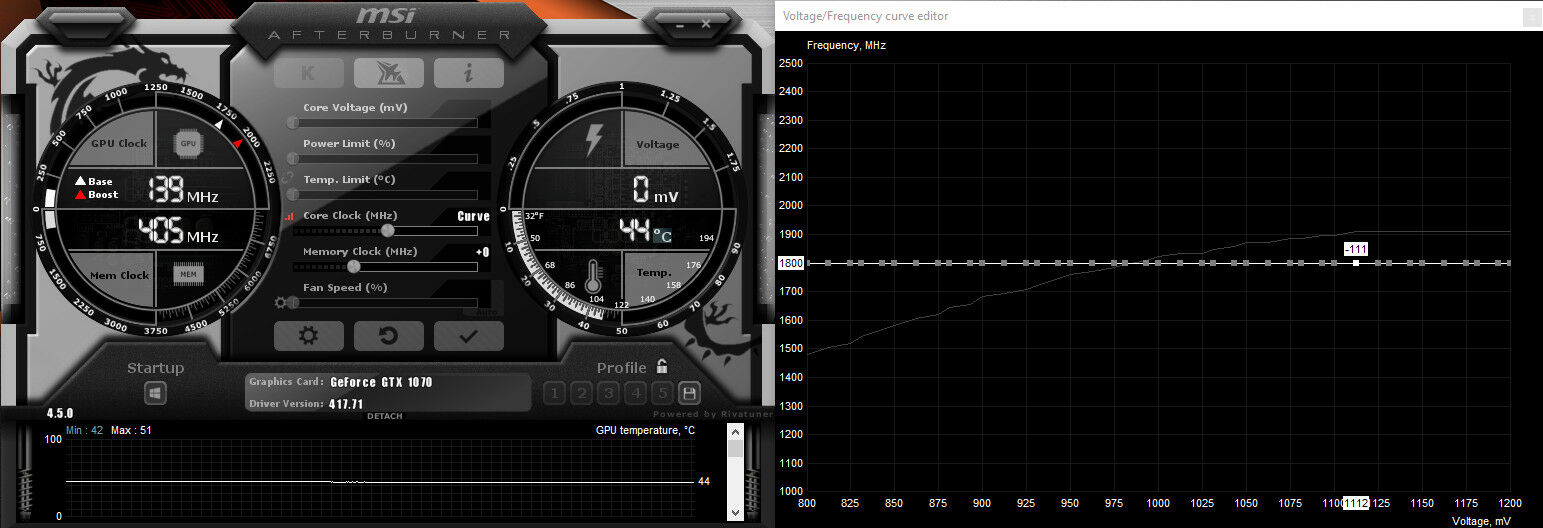Screen dimensions: 1543x528
Task: Select profile slot 2
Action: pos(582,393)
